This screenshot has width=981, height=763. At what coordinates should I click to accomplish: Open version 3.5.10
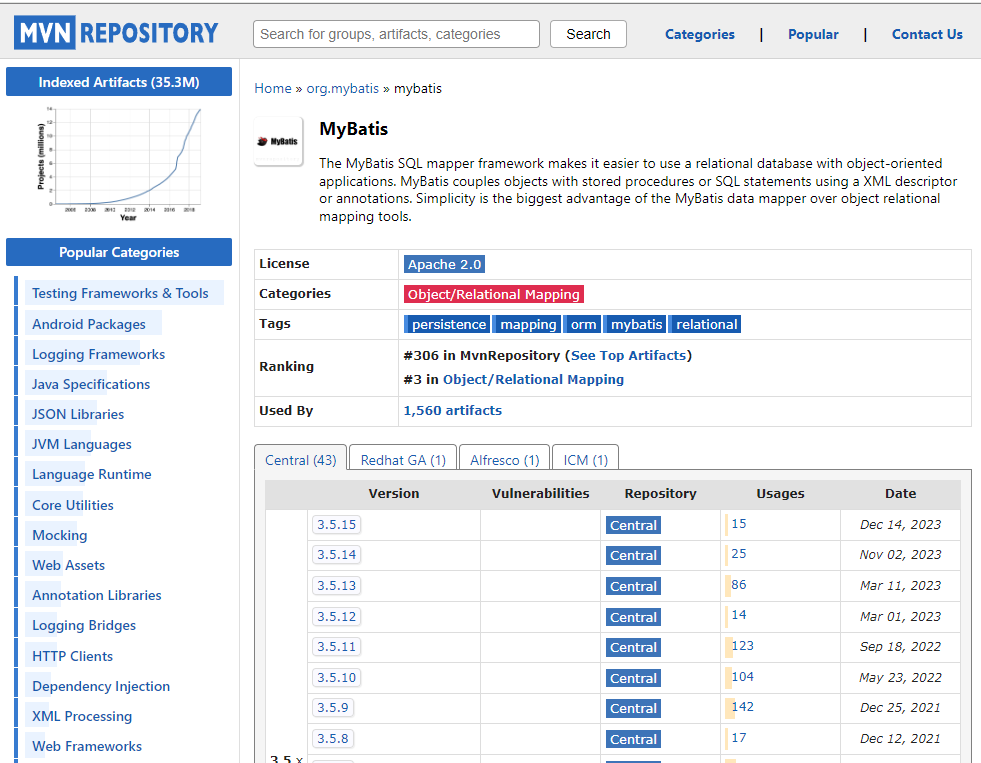click(x=337, y=678)
